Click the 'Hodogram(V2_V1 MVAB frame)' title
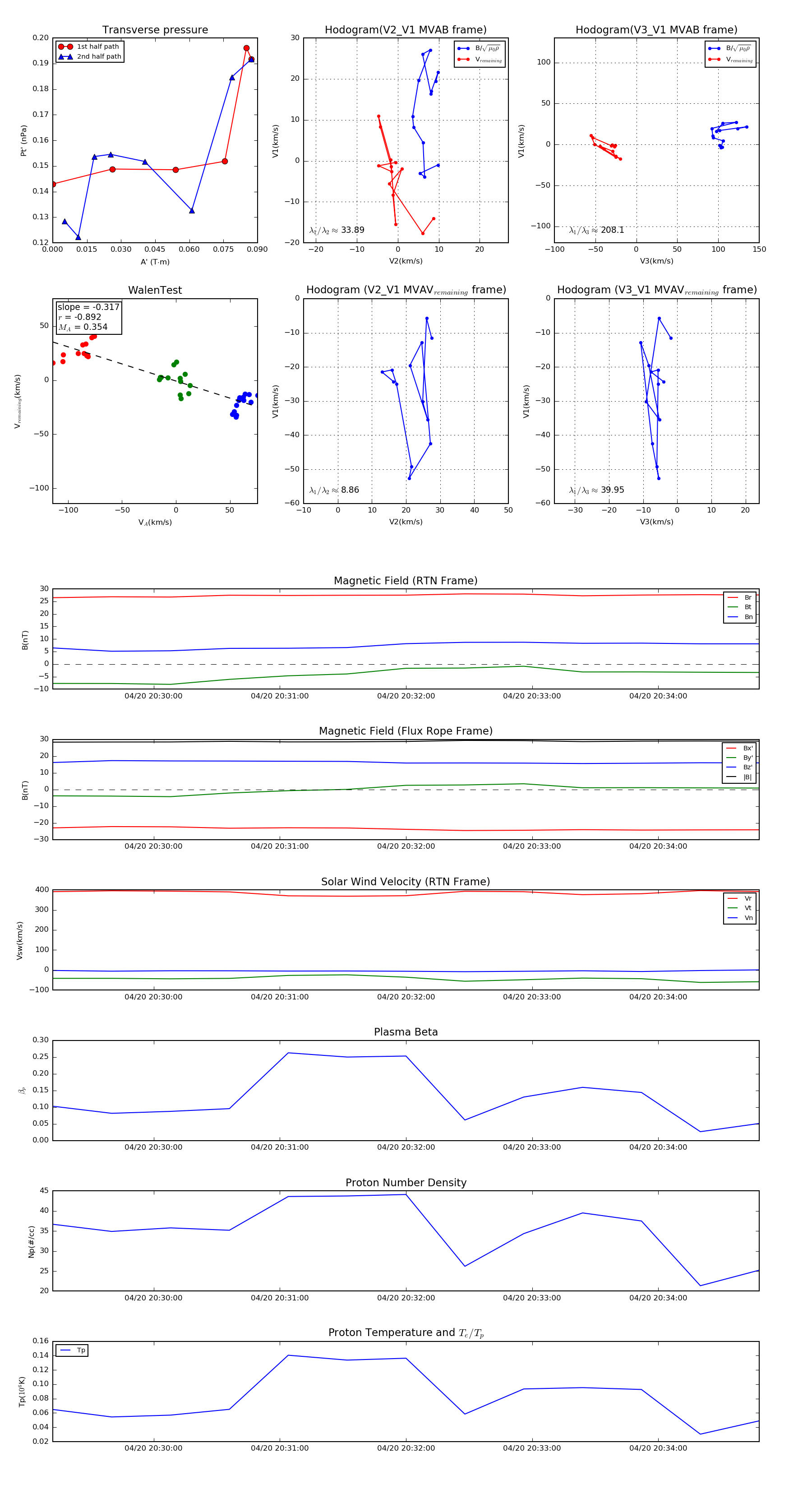 click(x=406, y=30)
